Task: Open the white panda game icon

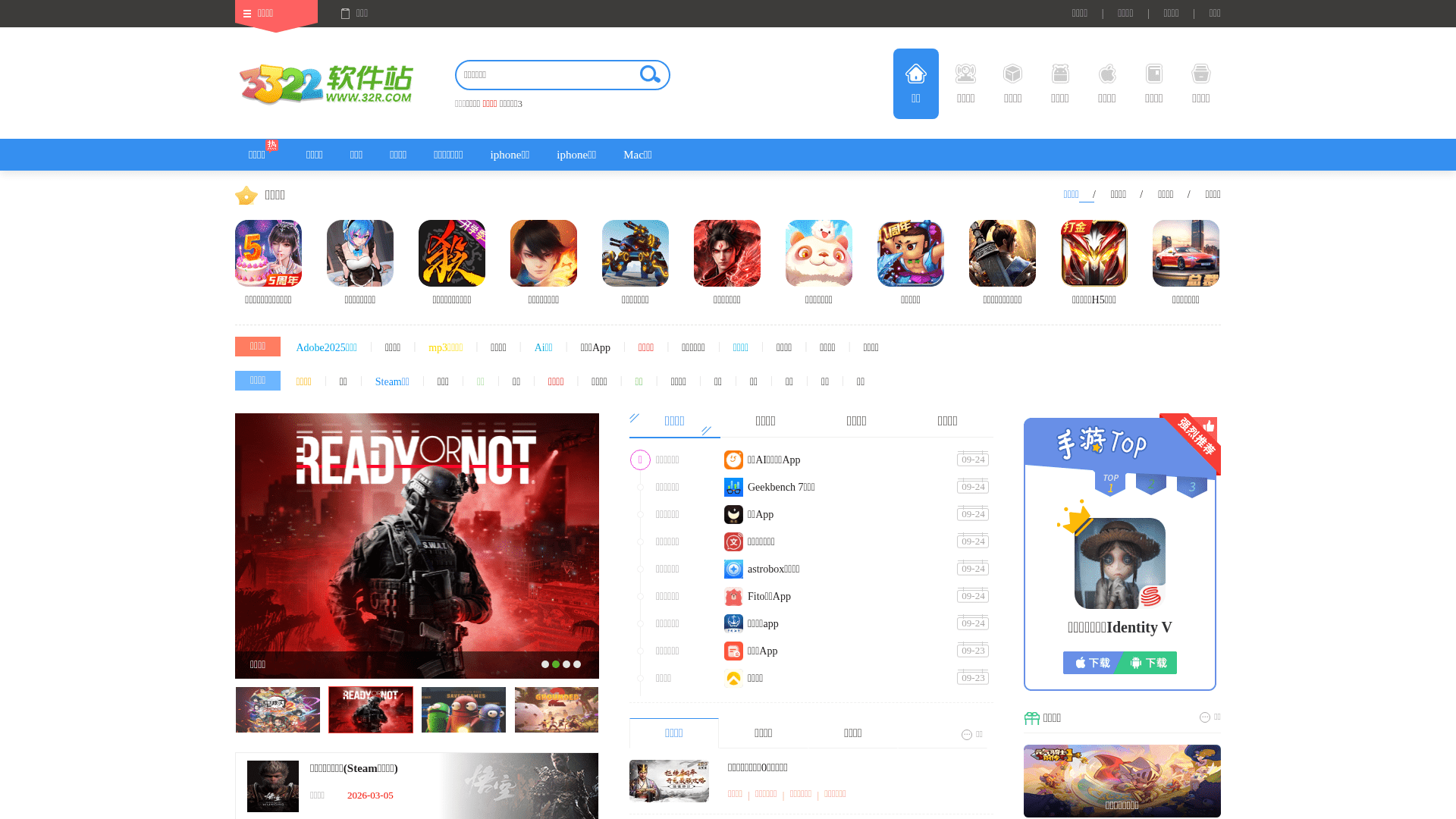Action: [819, 253]
